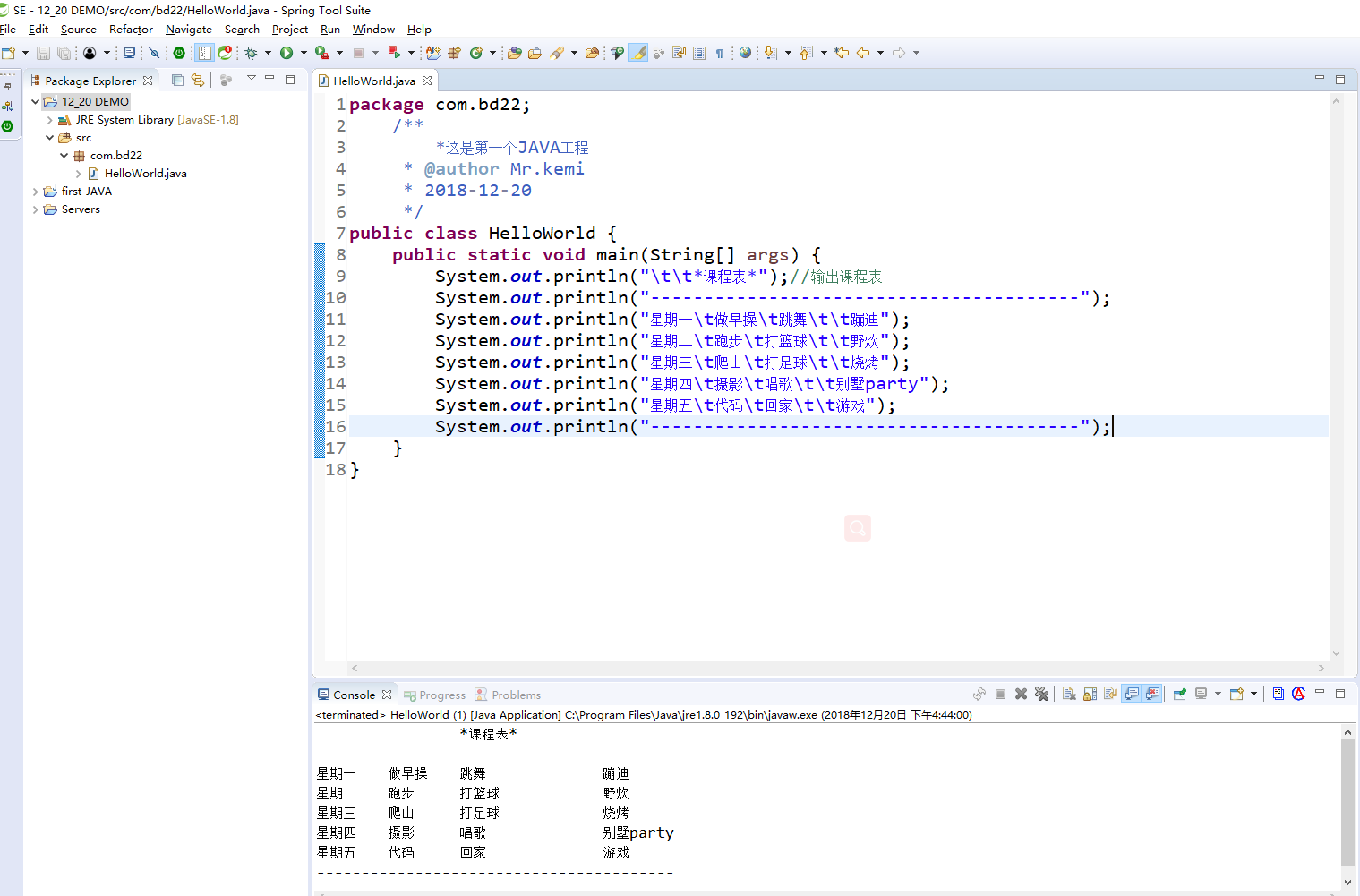Click the red A icon in Console toolbar
The image size is (1360, 896).
1299,694
